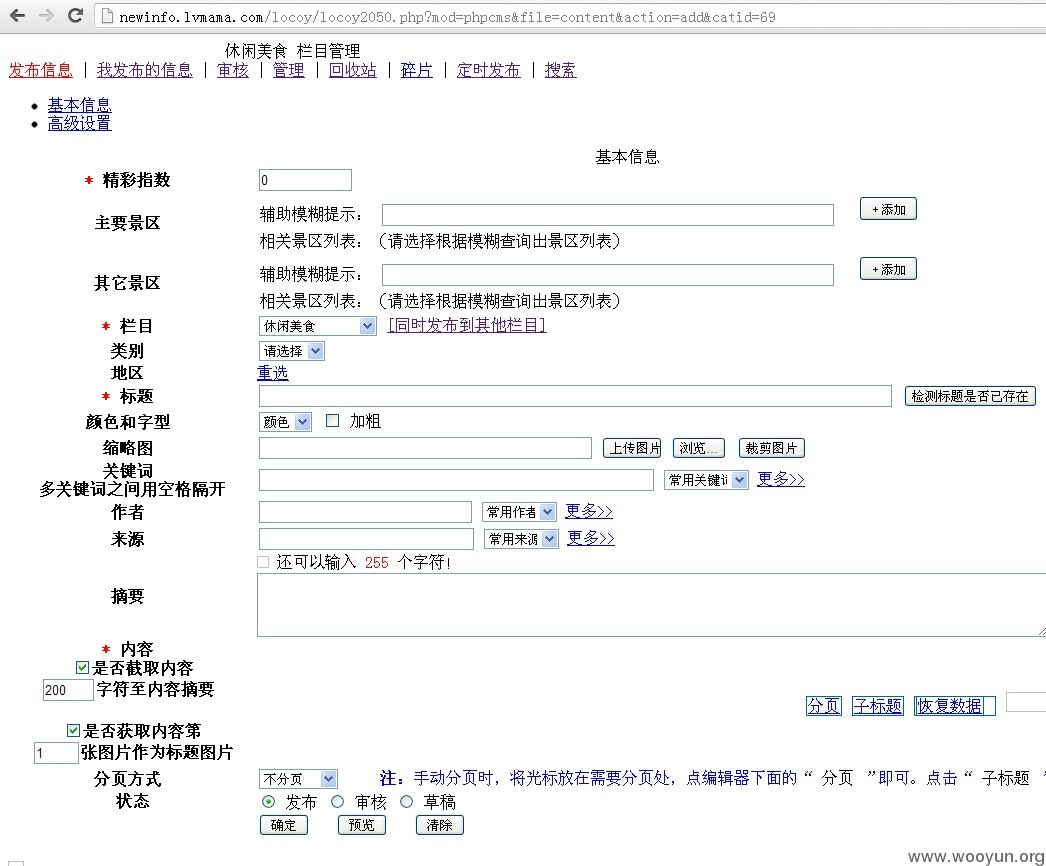Select 发布 status radio button
This screenshot has width=1046, height=866.
[269, 801]
